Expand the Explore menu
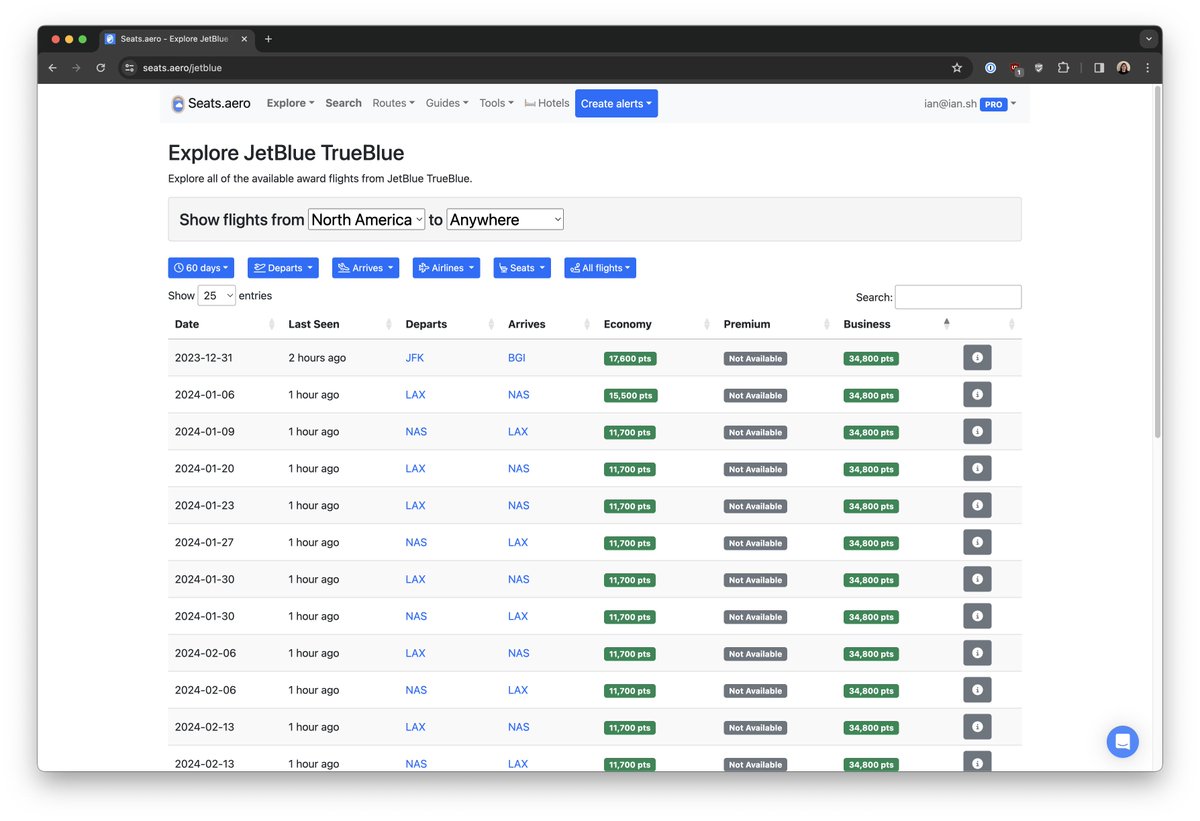Viewport: 1200px width, 821px height. pos(290,103)
